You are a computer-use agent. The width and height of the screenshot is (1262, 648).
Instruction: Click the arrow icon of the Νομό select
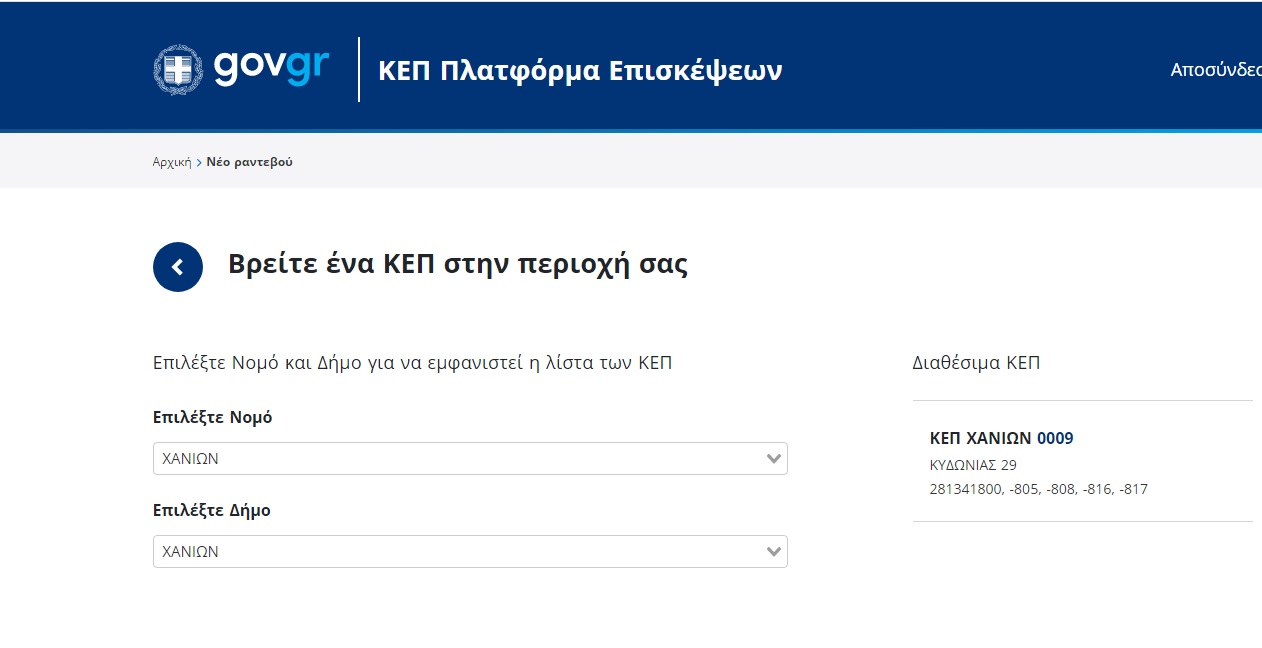[773, 459]
